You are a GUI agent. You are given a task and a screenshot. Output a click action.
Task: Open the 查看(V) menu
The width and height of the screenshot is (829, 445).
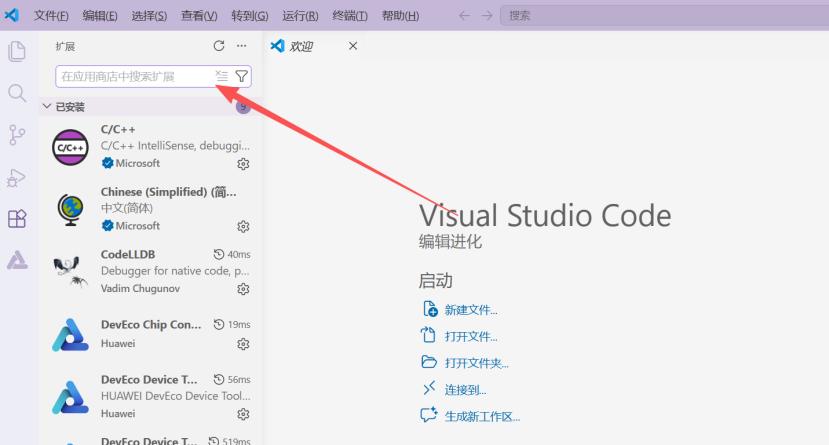(x=199, y=16)
